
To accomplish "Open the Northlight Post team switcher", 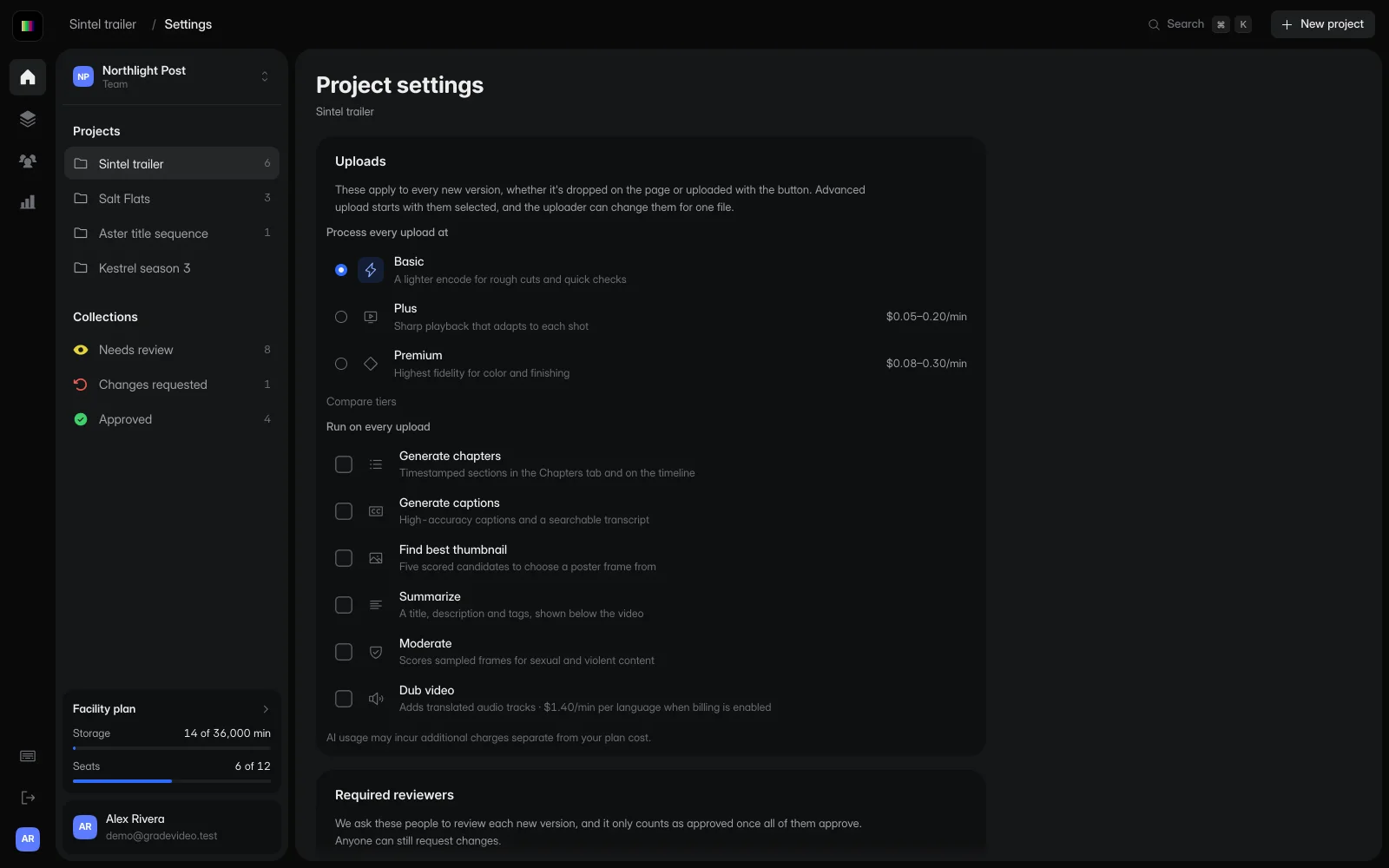I will pyautogui.click(x=172, y=76).
